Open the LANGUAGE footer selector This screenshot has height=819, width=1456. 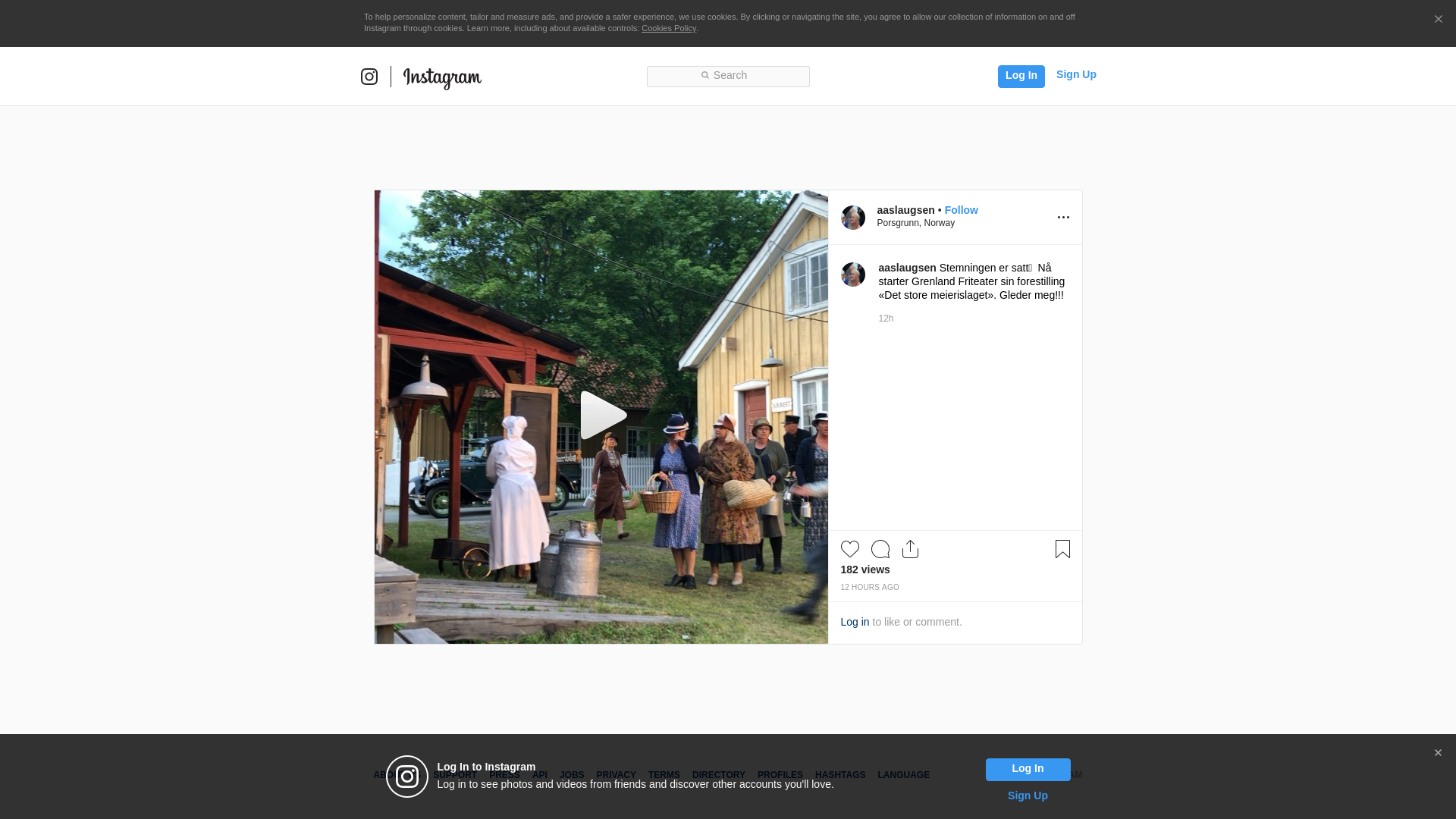903,775
